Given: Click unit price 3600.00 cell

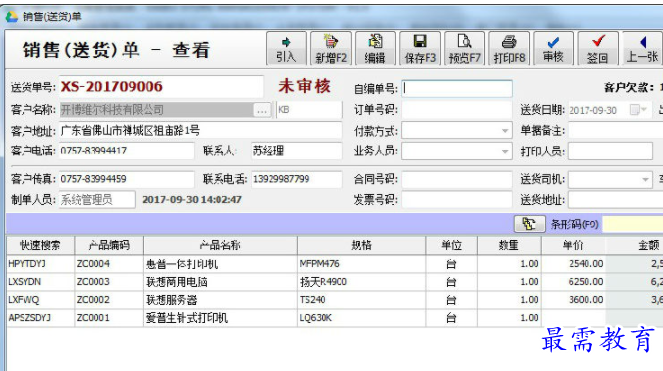Looking at the screenshot, I should [573, 300].
